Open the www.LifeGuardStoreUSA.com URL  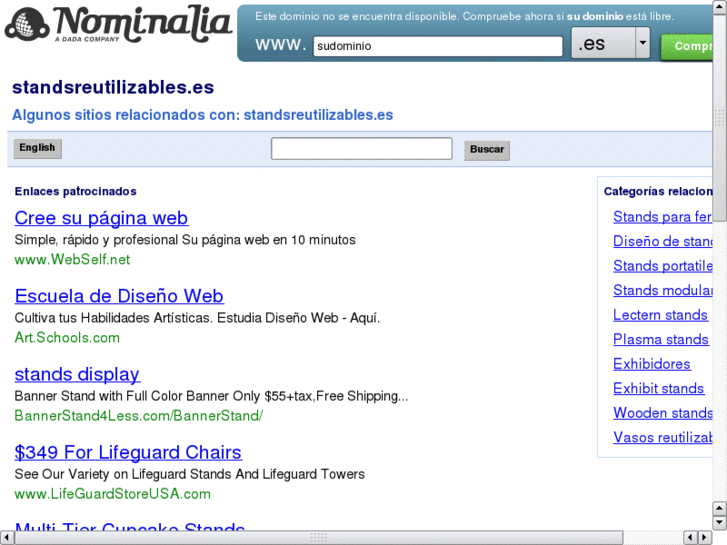coord(113,494)
